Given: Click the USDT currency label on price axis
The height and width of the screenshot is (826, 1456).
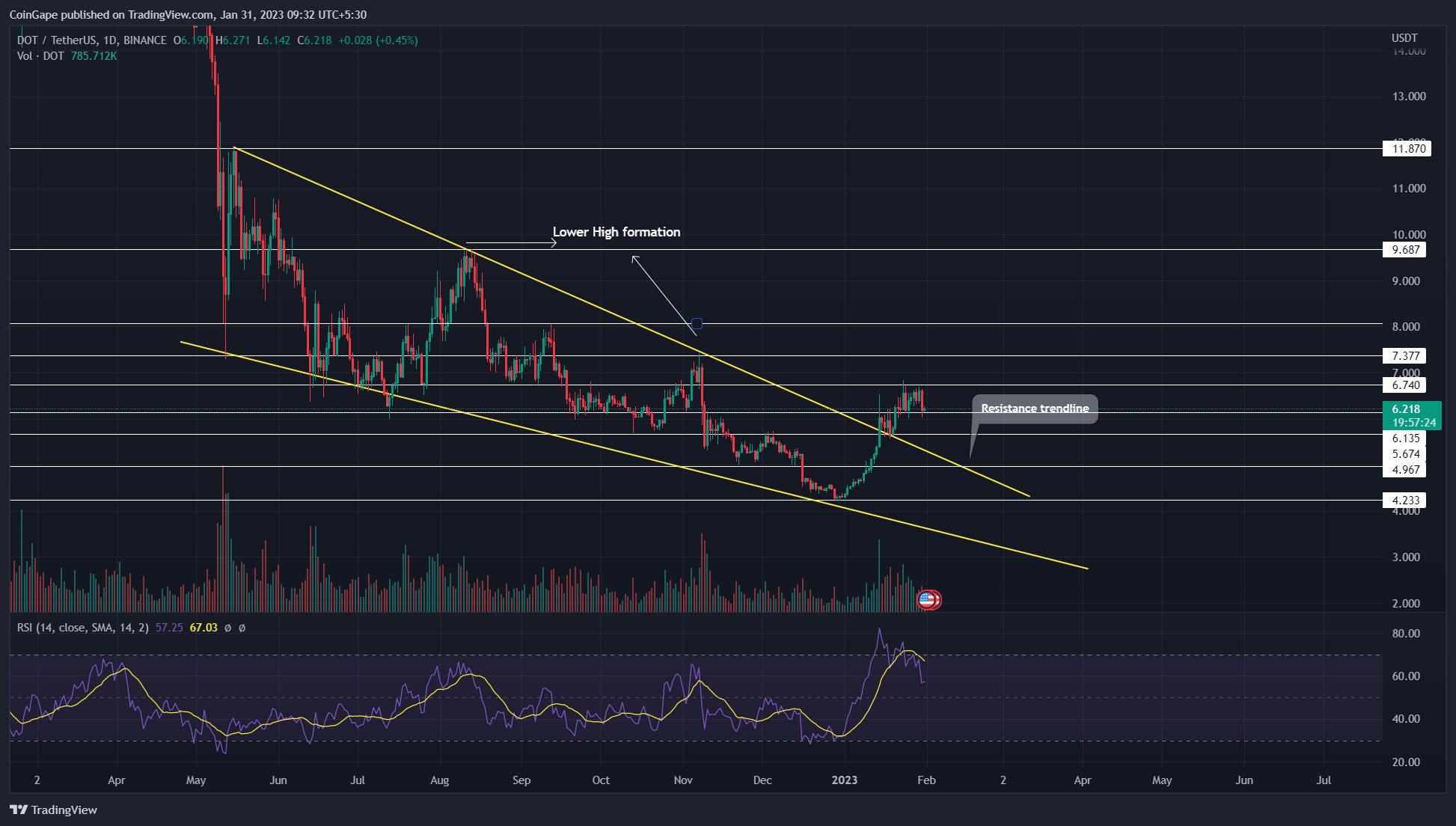Looking at the screenshot, I should (1404, 38).
